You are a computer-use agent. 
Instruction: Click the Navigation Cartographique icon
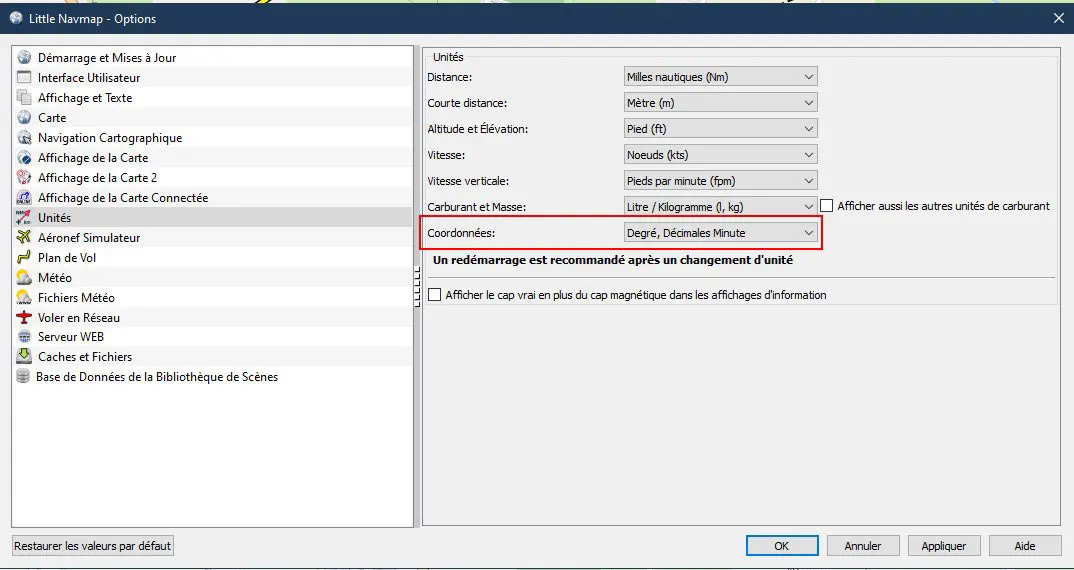click(x=25, y=138)
